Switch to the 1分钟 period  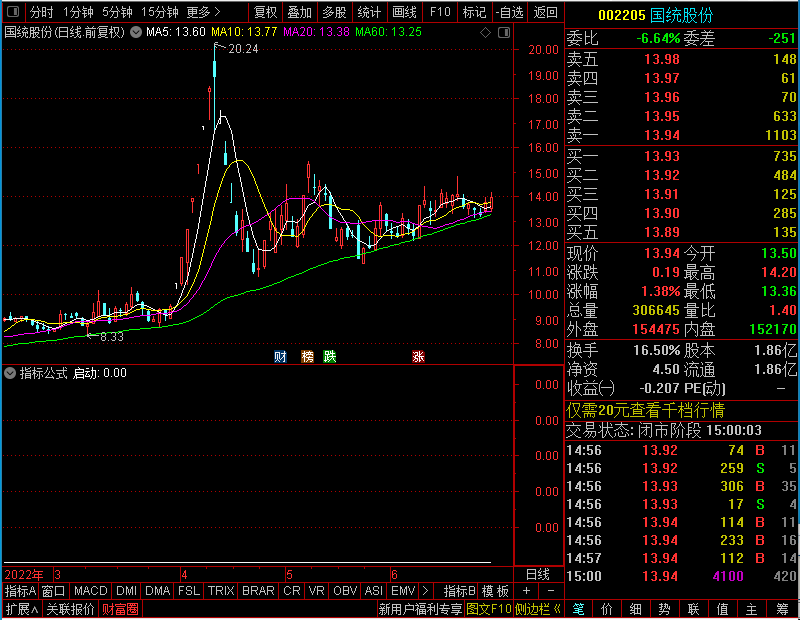[x=78, y=12]
